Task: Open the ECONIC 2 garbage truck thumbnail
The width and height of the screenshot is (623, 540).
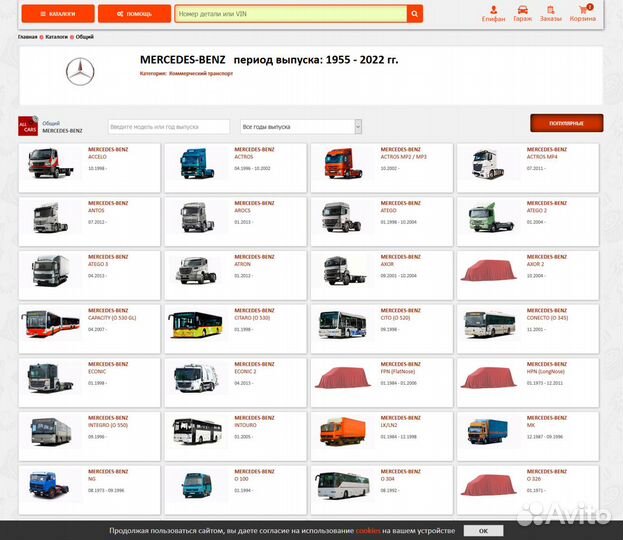Action: click(196, 378)
